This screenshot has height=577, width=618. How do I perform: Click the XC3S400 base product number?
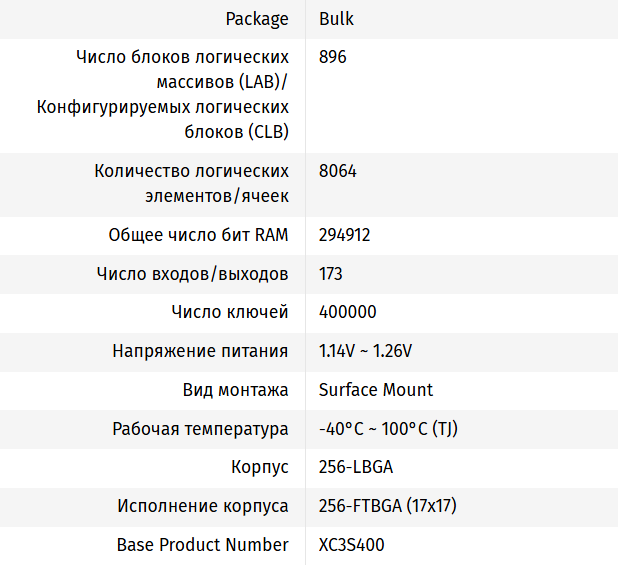[352, 545]
